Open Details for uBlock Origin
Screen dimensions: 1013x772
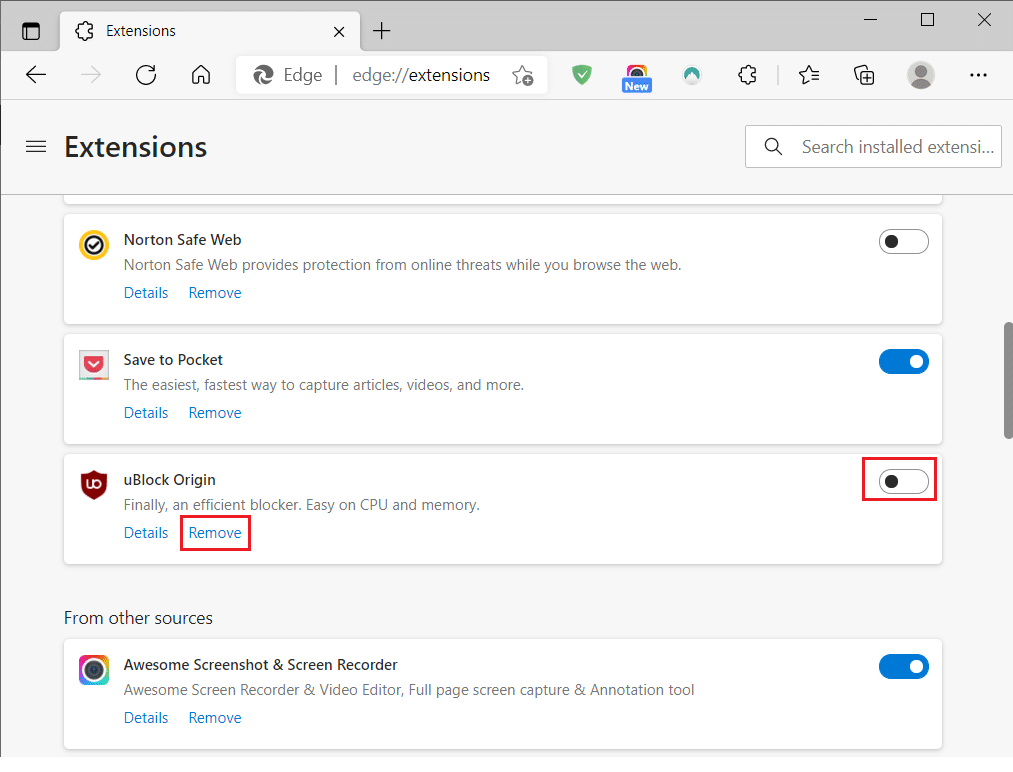coord(146,532)
